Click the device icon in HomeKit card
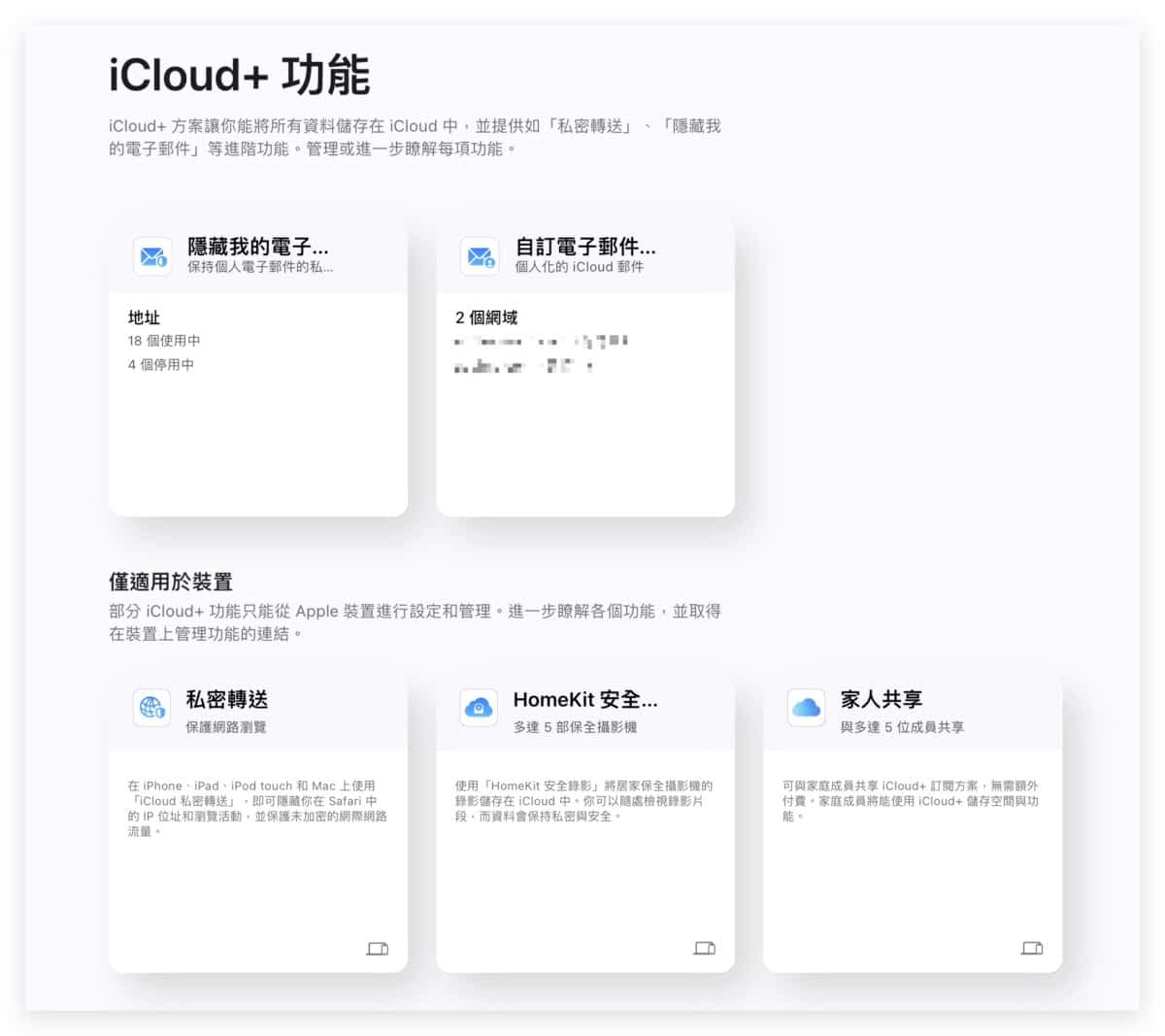The height and width of the screenshot is (1036, 1165). (x=705, y=949)
